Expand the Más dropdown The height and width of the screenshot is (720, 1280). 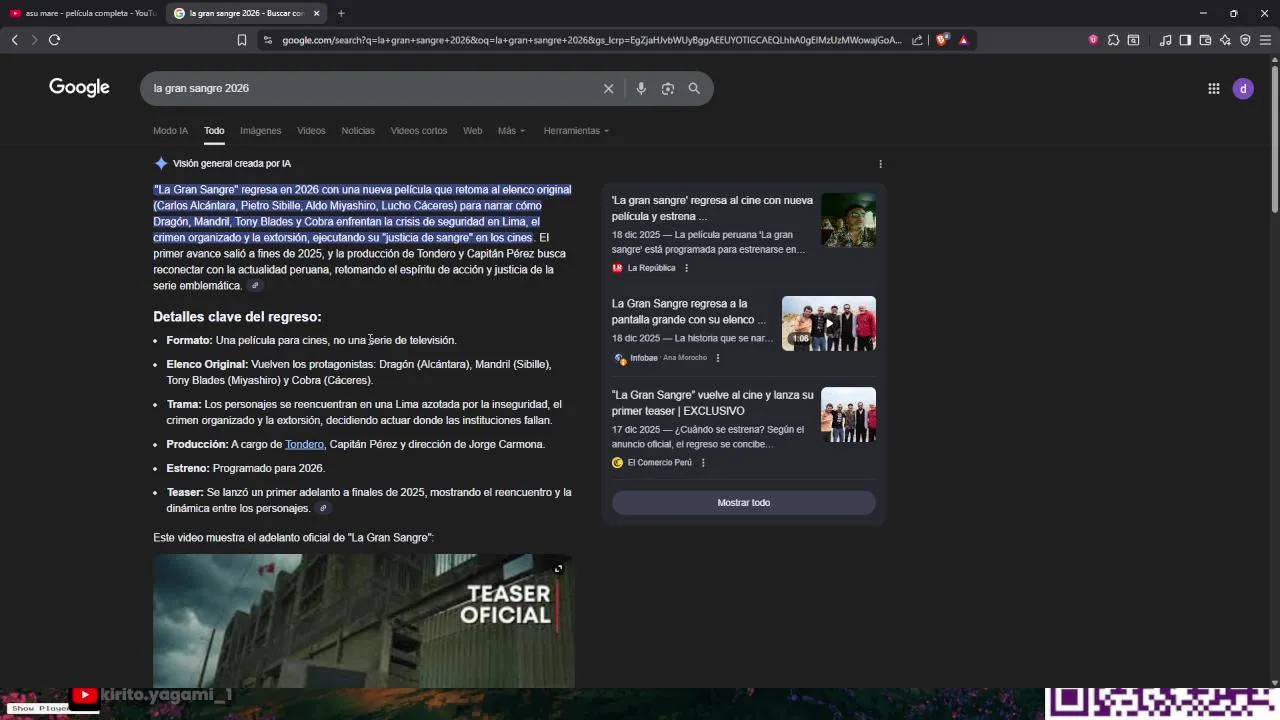tap(511, 131)
